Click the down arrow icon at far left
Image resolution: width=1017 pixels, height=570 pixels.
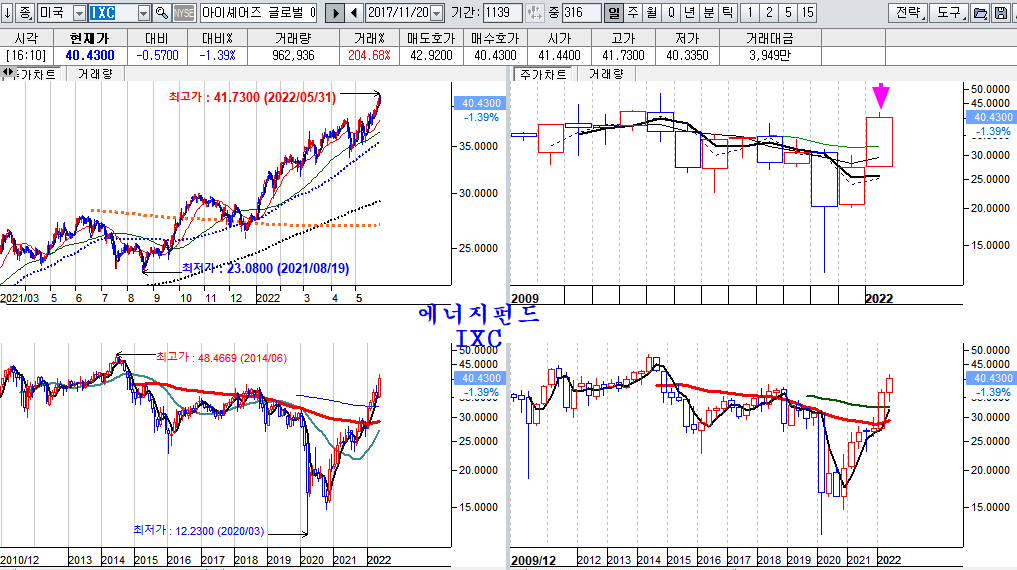coord(8,13)
